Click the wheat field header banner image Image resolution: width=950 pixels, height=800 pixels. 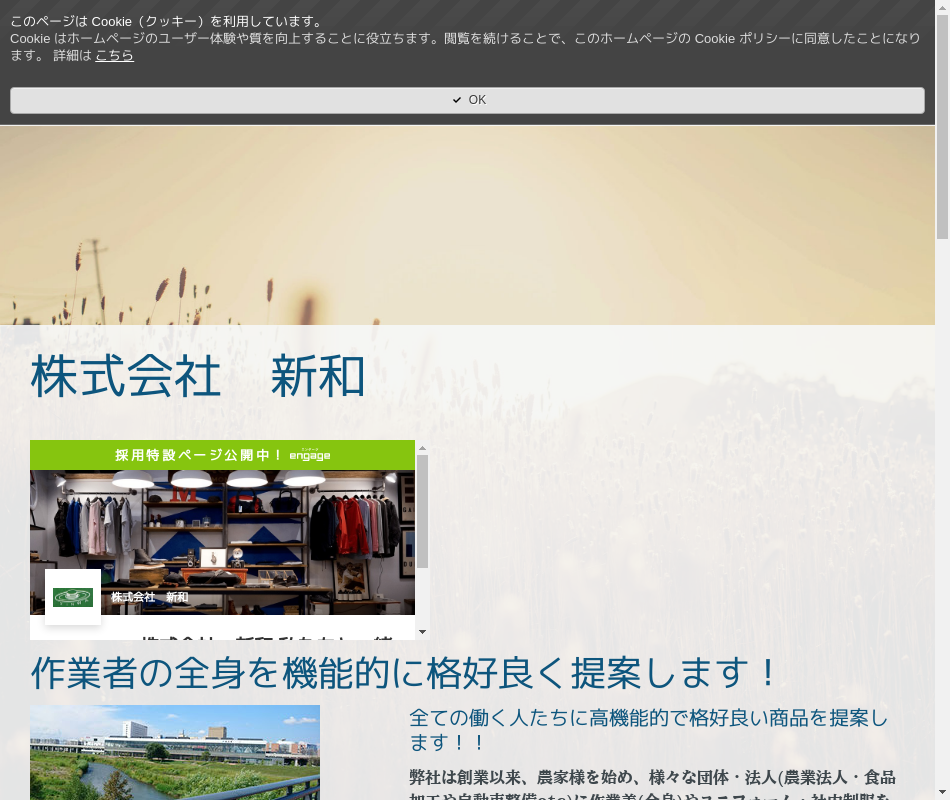467,225
